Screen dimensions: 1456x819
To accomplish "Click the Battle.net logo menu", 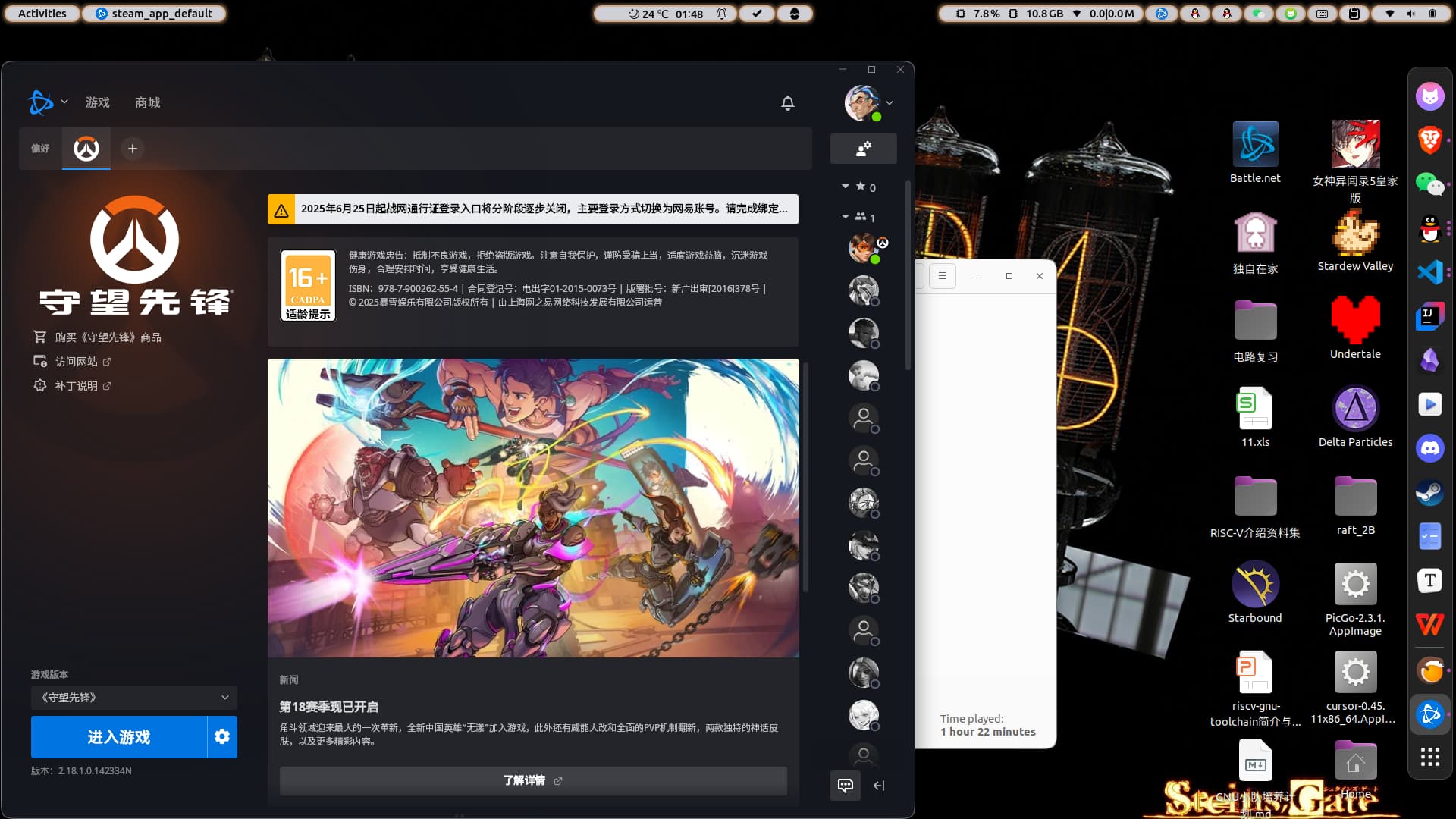I will coord(41,102).
